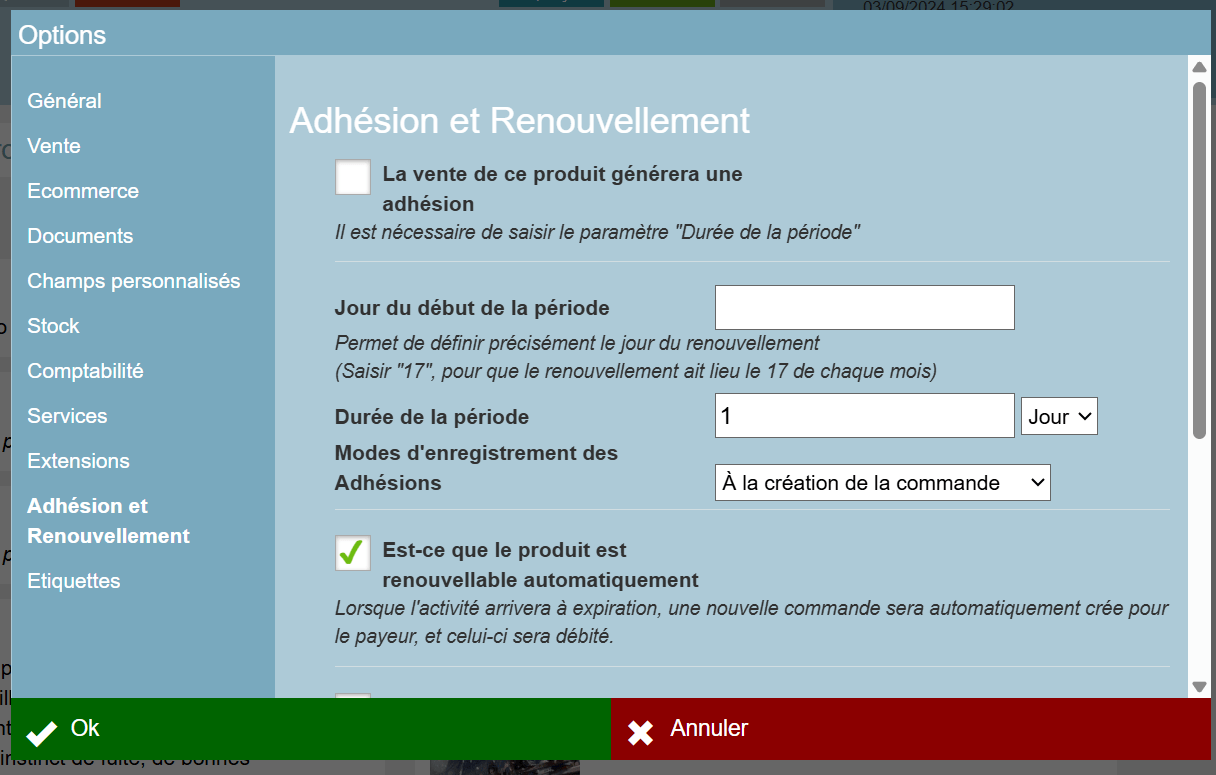
Task: Click the 'Durée de la période' label
Action: (432, 417)
